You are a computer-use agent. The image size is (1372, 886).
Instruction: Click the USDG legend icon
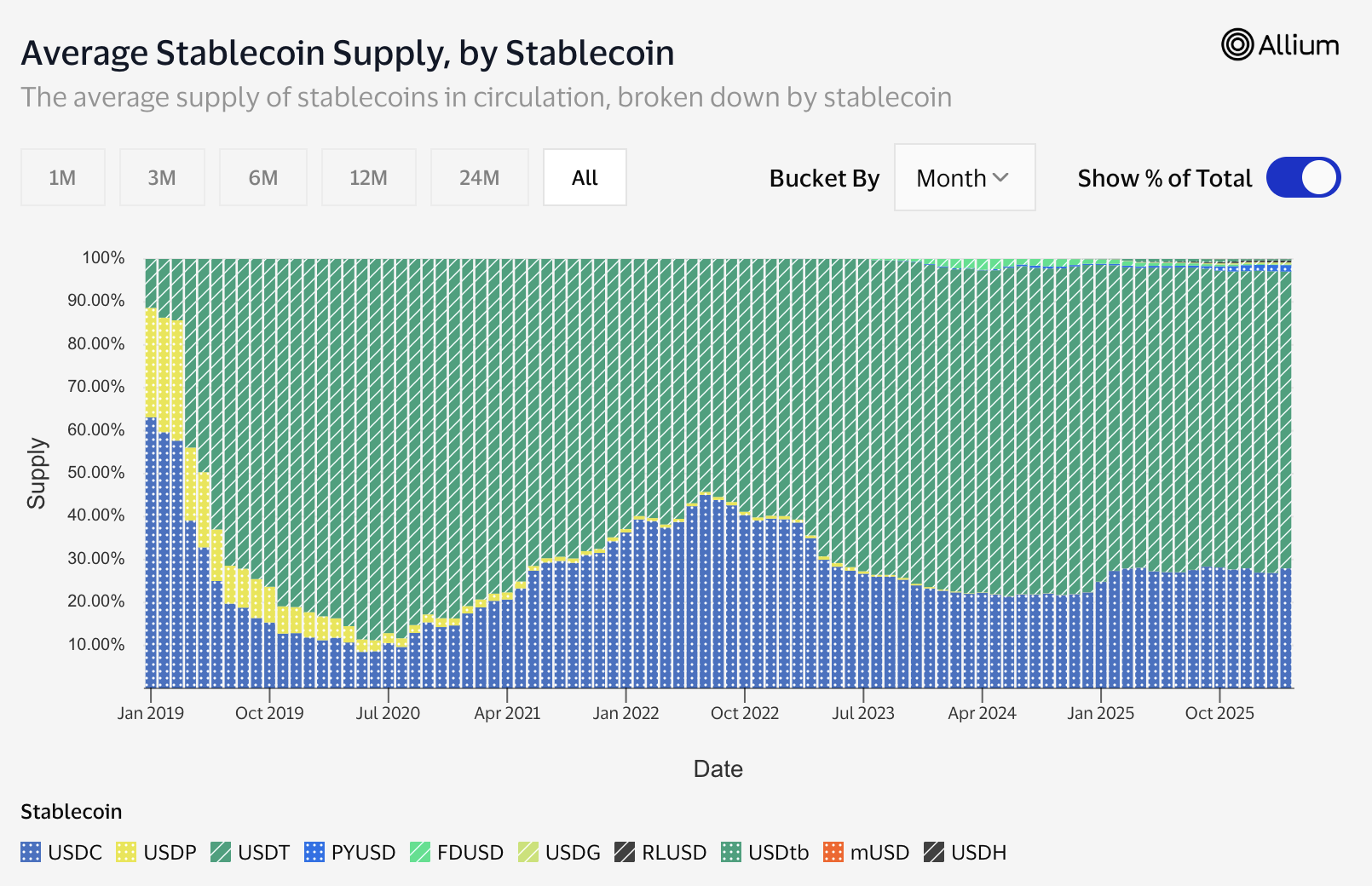click(528, 852)
